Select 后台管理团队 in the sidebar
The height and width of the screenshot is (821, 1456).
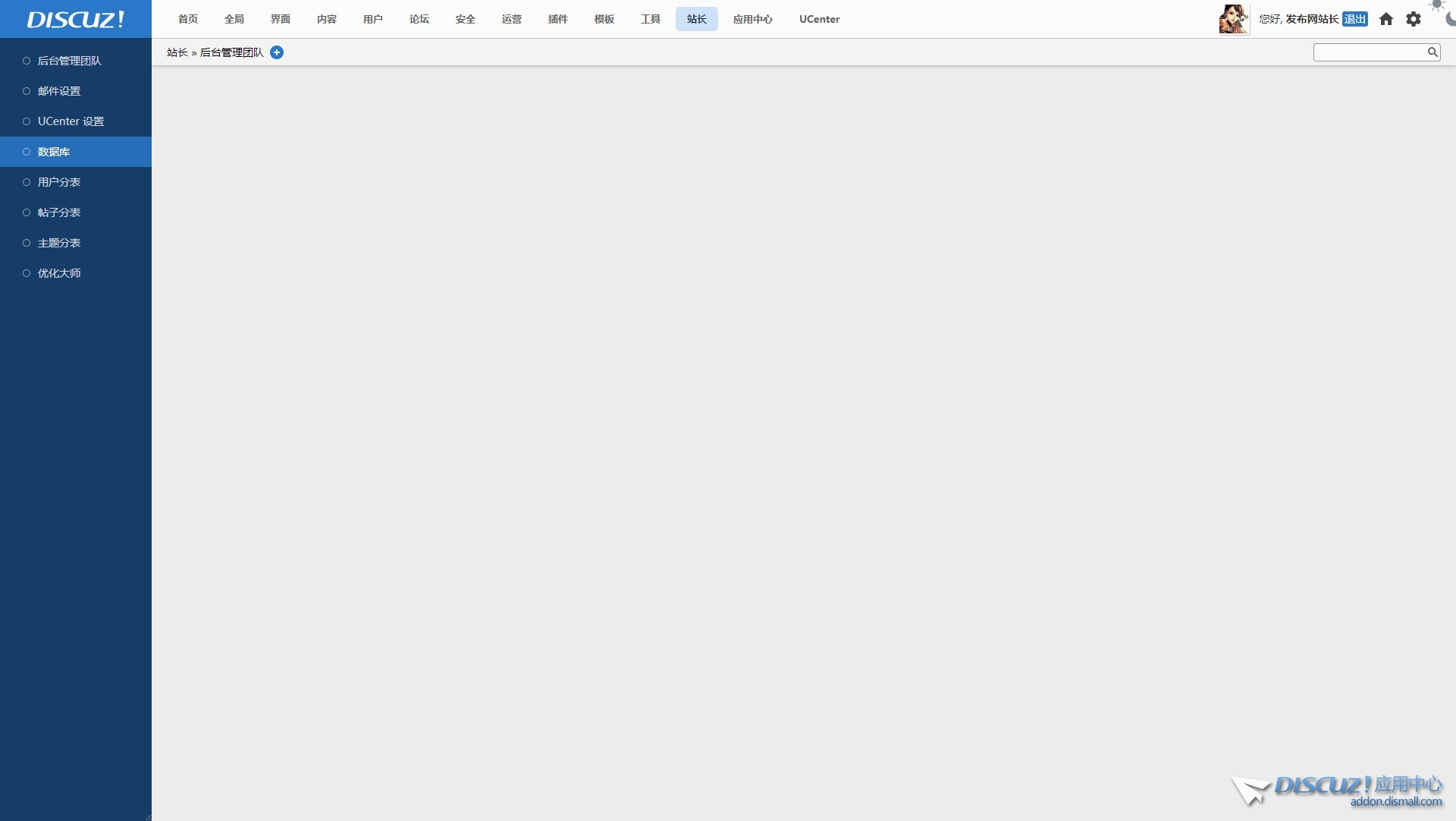(69, 61)
